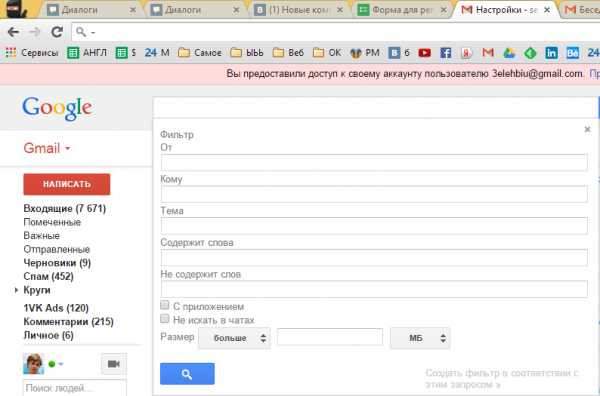Open the Yandex bookmark

[x=466, y=53]
